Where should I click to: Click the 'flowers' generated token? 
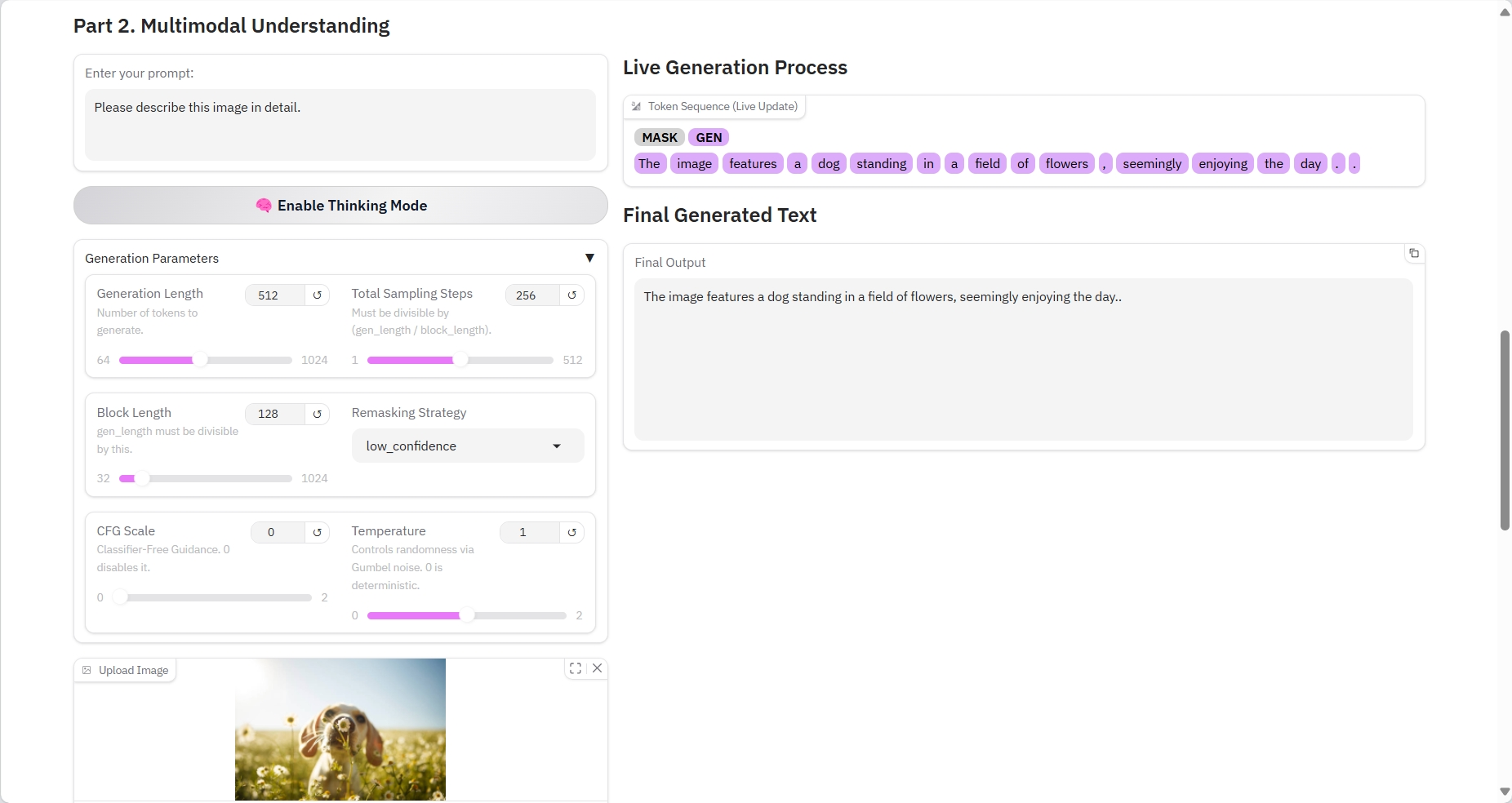(x=1066, y=164)
